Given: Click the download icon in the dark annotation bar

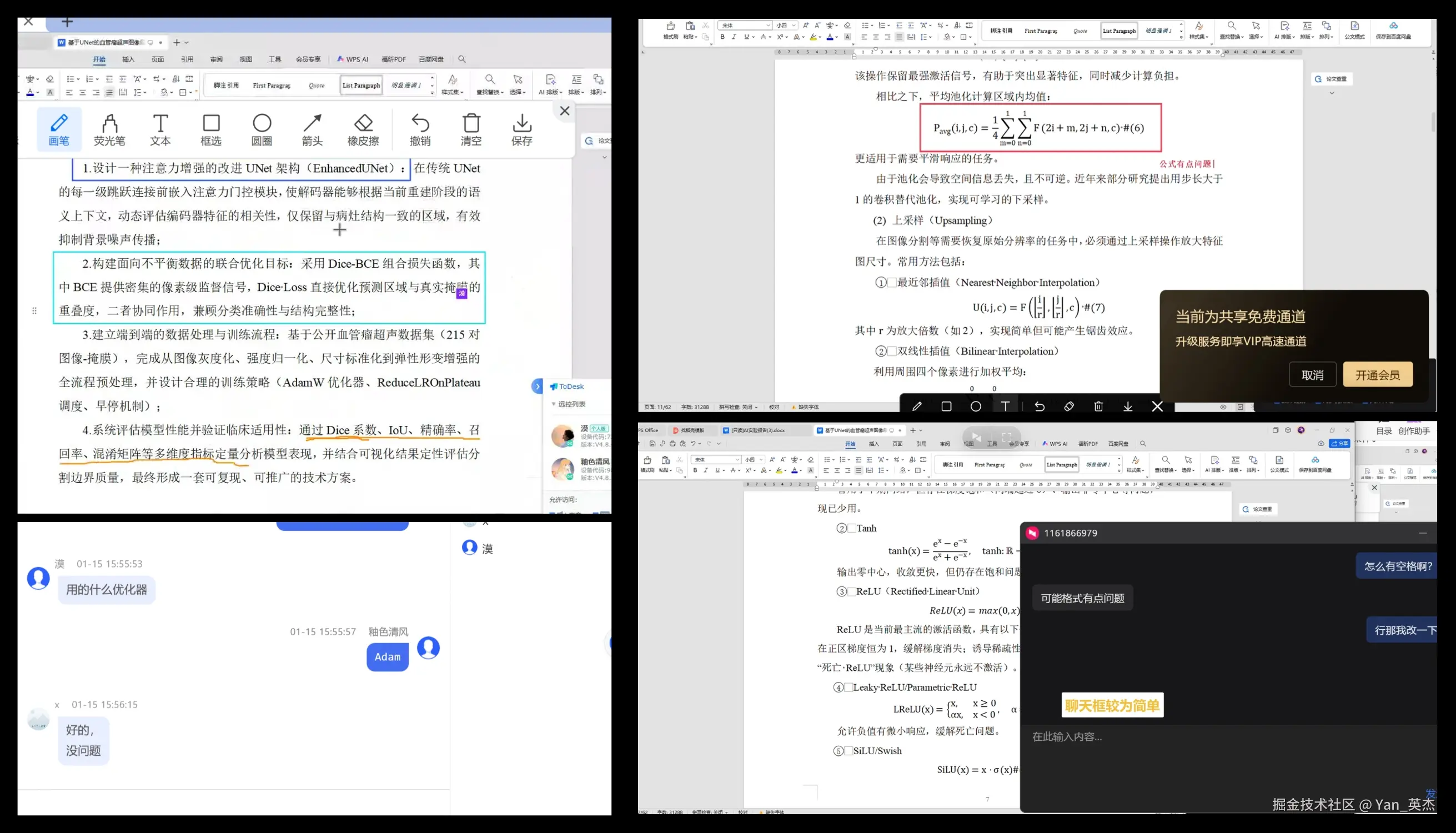Looking at the screenshot, I should point(1128,406).
